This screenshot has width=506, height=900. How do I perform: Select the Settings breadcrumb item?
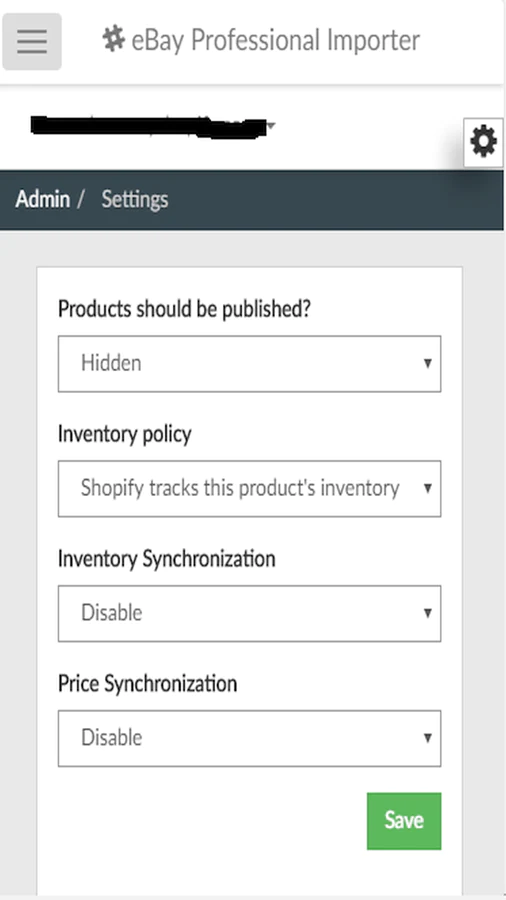[135, 200]
